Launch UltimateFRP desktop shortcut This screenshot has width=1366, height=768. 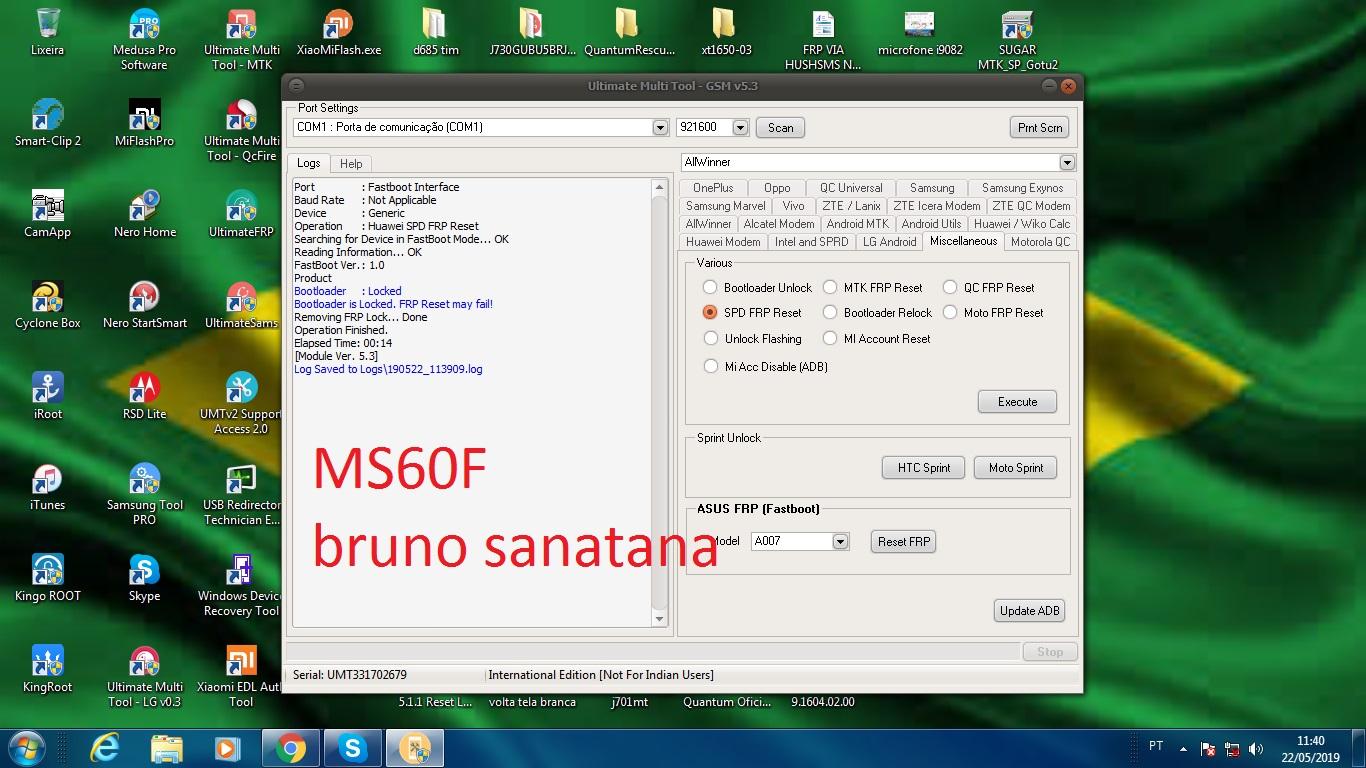coord(241,214)
